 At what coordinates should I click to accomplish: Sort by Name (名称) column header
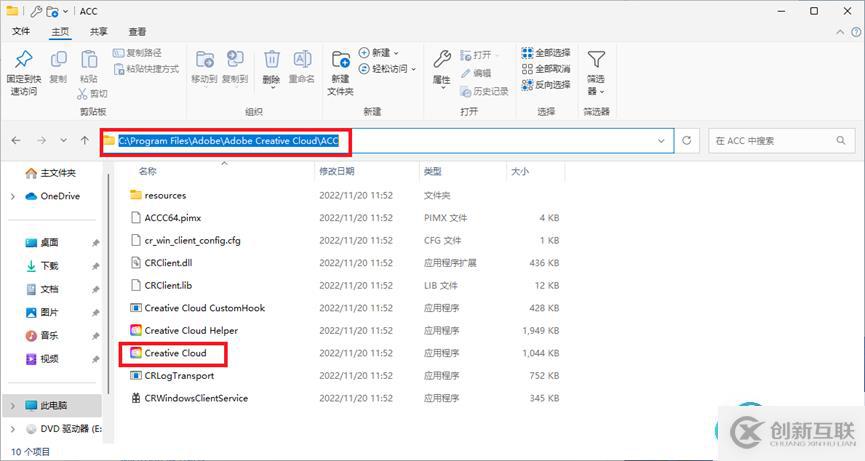(147, 171)
